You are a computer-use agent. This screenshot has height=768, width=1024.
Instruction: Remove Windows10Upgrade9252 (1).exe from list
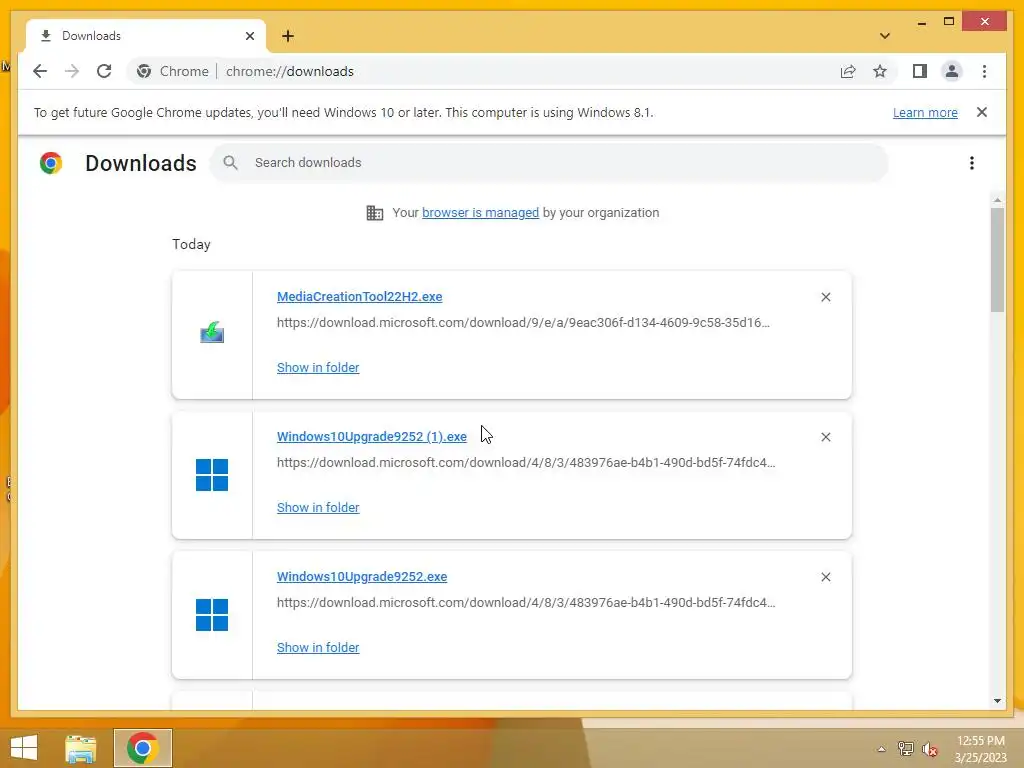(825, 437)
